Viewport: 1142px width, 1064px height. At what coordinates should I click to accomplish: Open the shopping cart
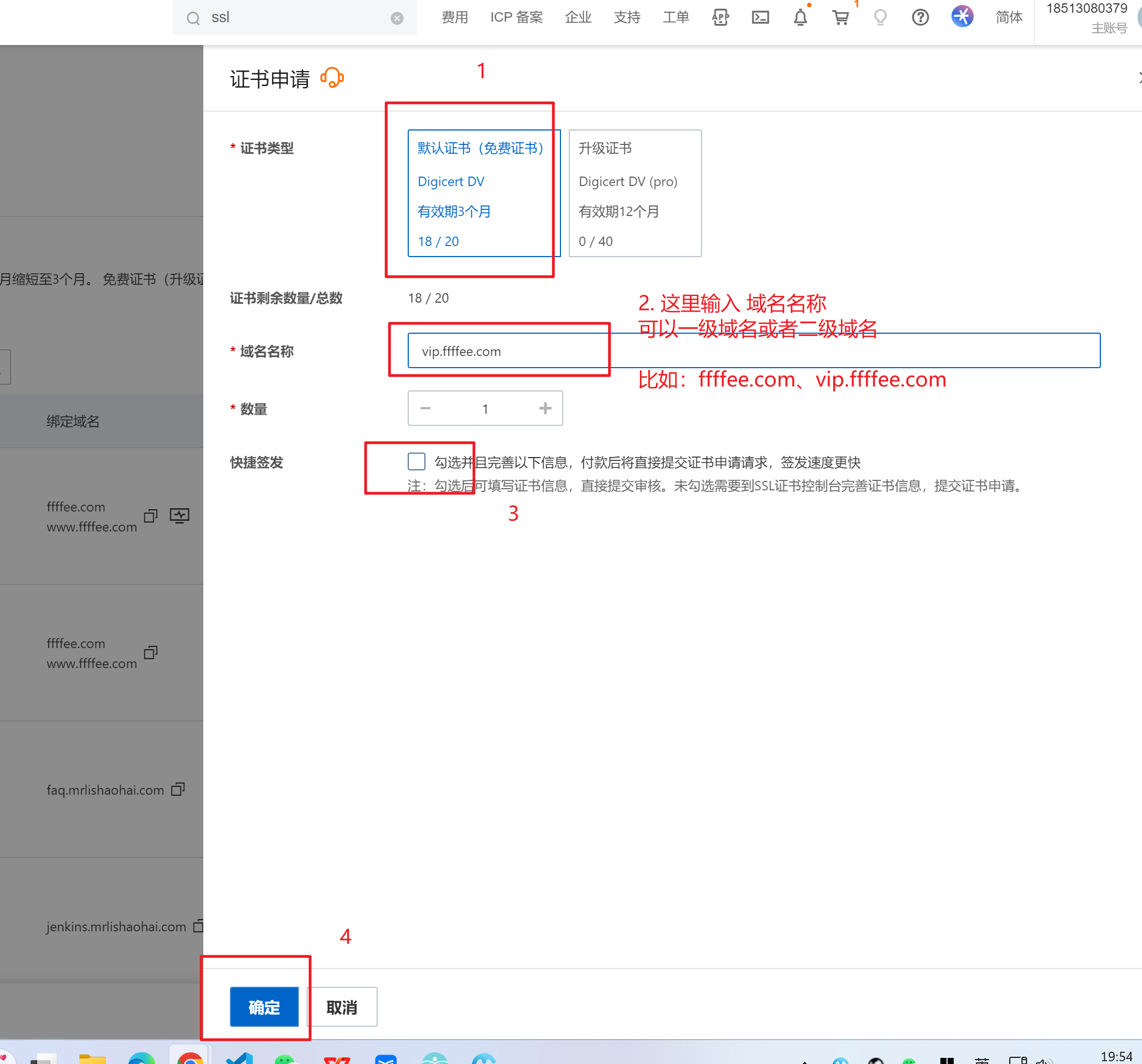[841, 18]
